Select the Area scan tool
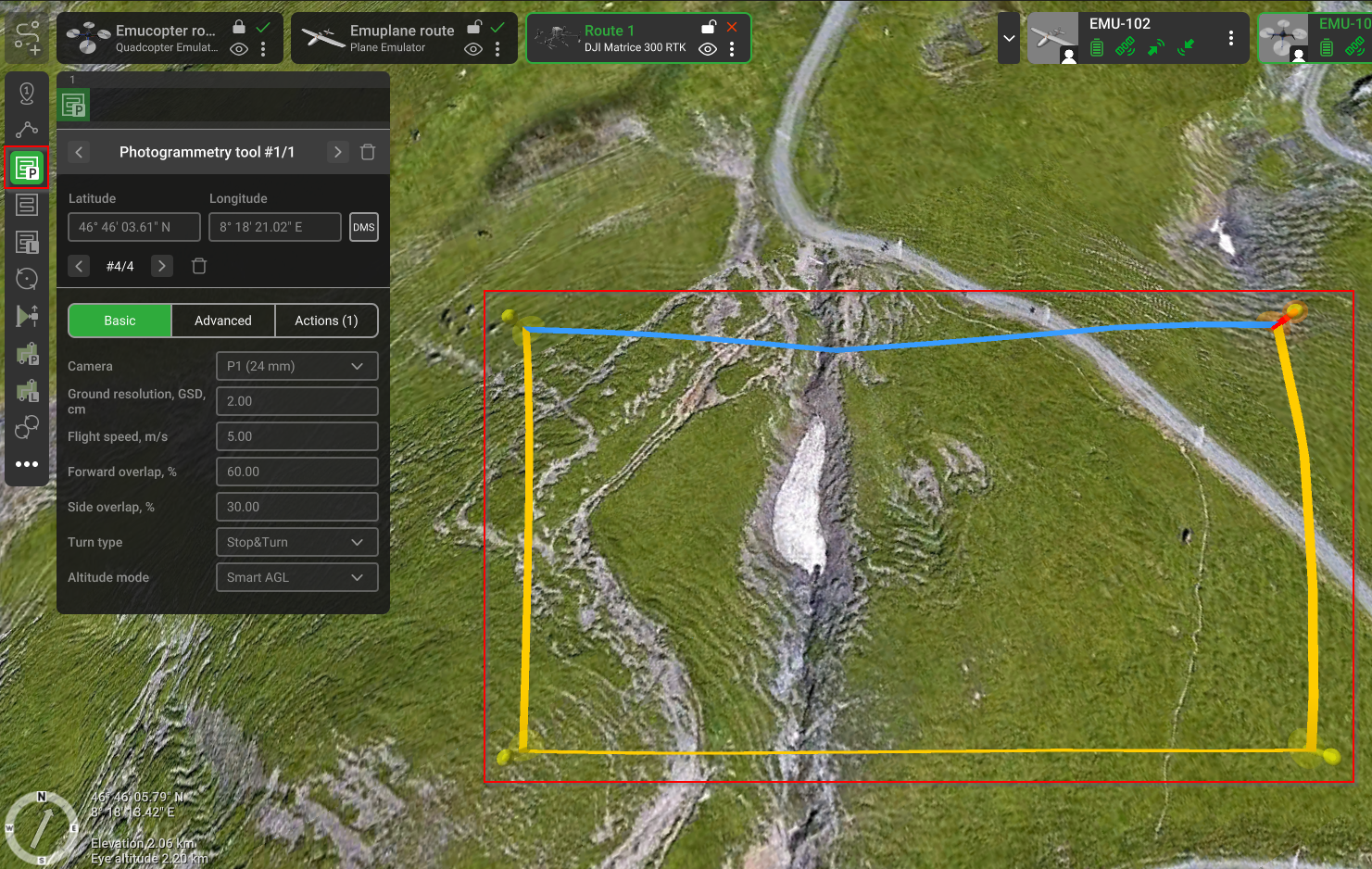This screenshot has height=869, width=1372. [x=27, y=206]
